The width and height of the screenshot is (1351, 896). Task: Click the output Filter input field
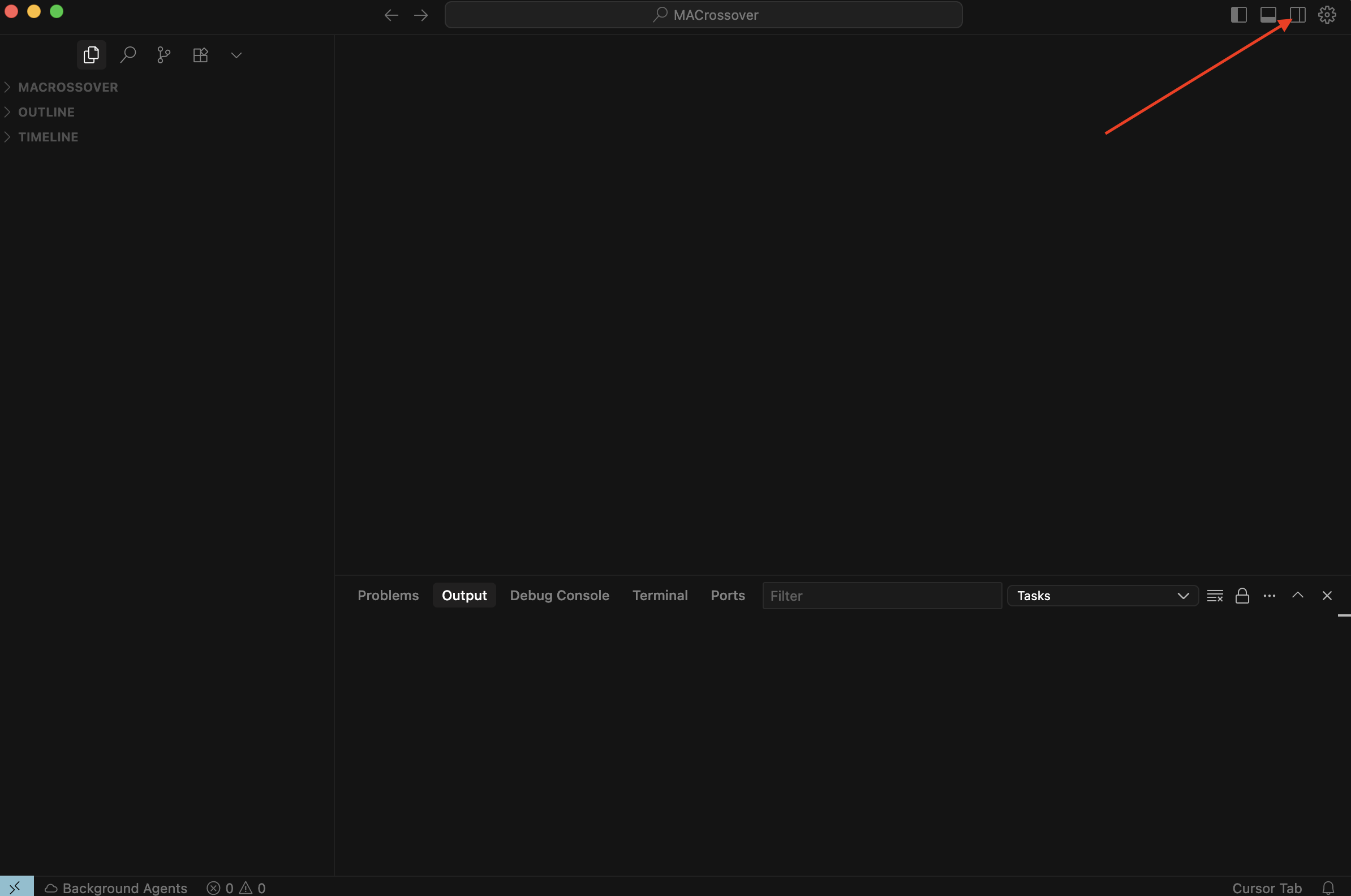[x=881, y=596]
